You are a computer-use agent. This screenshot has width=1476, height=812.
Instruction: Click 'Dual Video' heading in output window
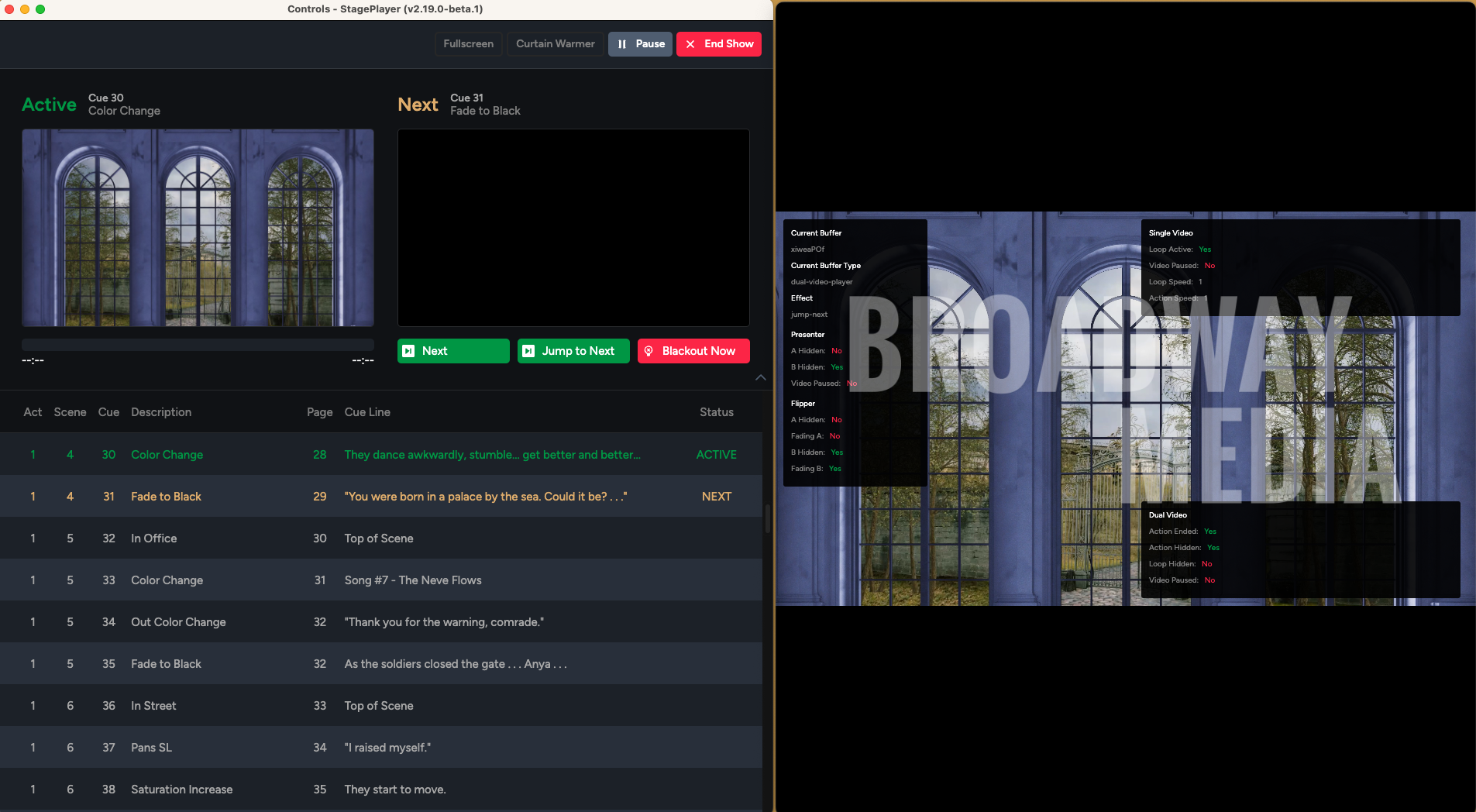1168,515
